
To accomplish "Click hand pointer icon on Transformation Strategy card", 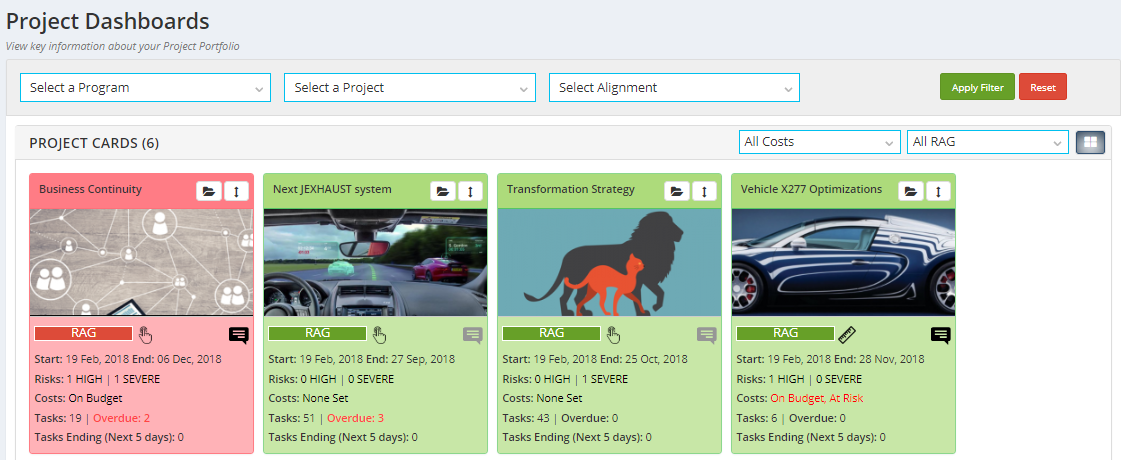I will (613, 334).
